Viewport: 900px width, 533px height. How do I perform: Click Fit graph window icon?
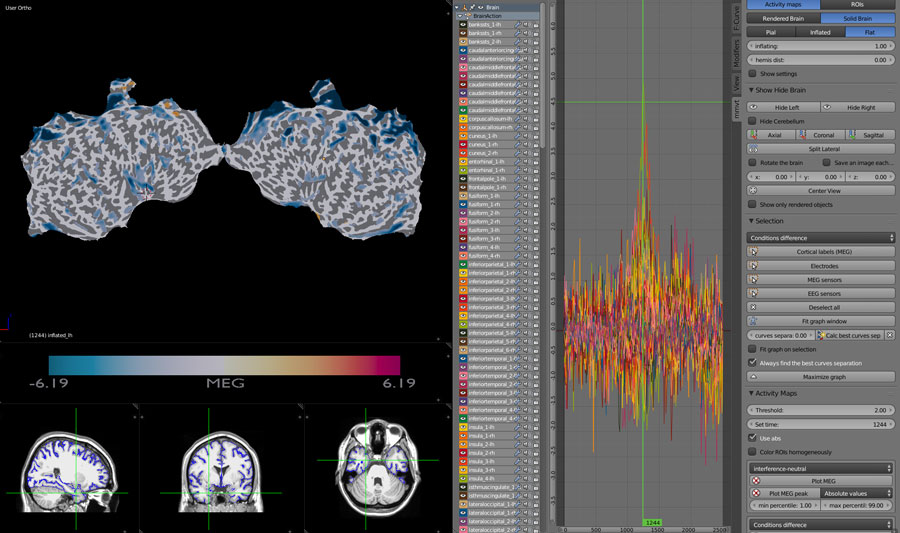[753, 321]
